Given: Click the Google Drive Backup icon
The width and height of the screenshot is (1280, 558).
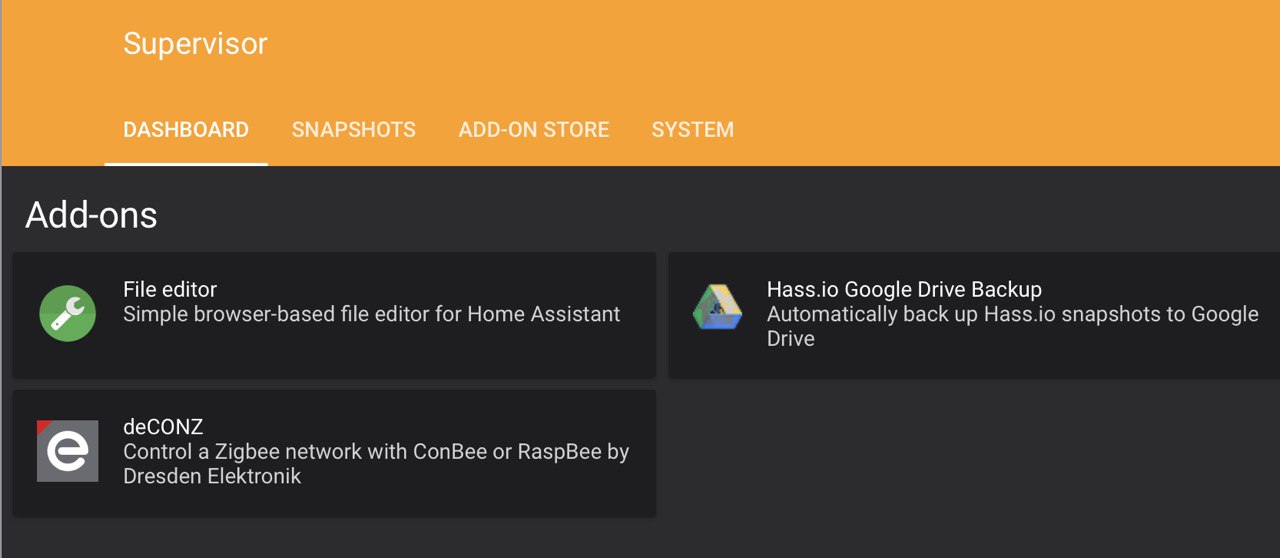Looking at the screenshot, I should pos(718,307).
